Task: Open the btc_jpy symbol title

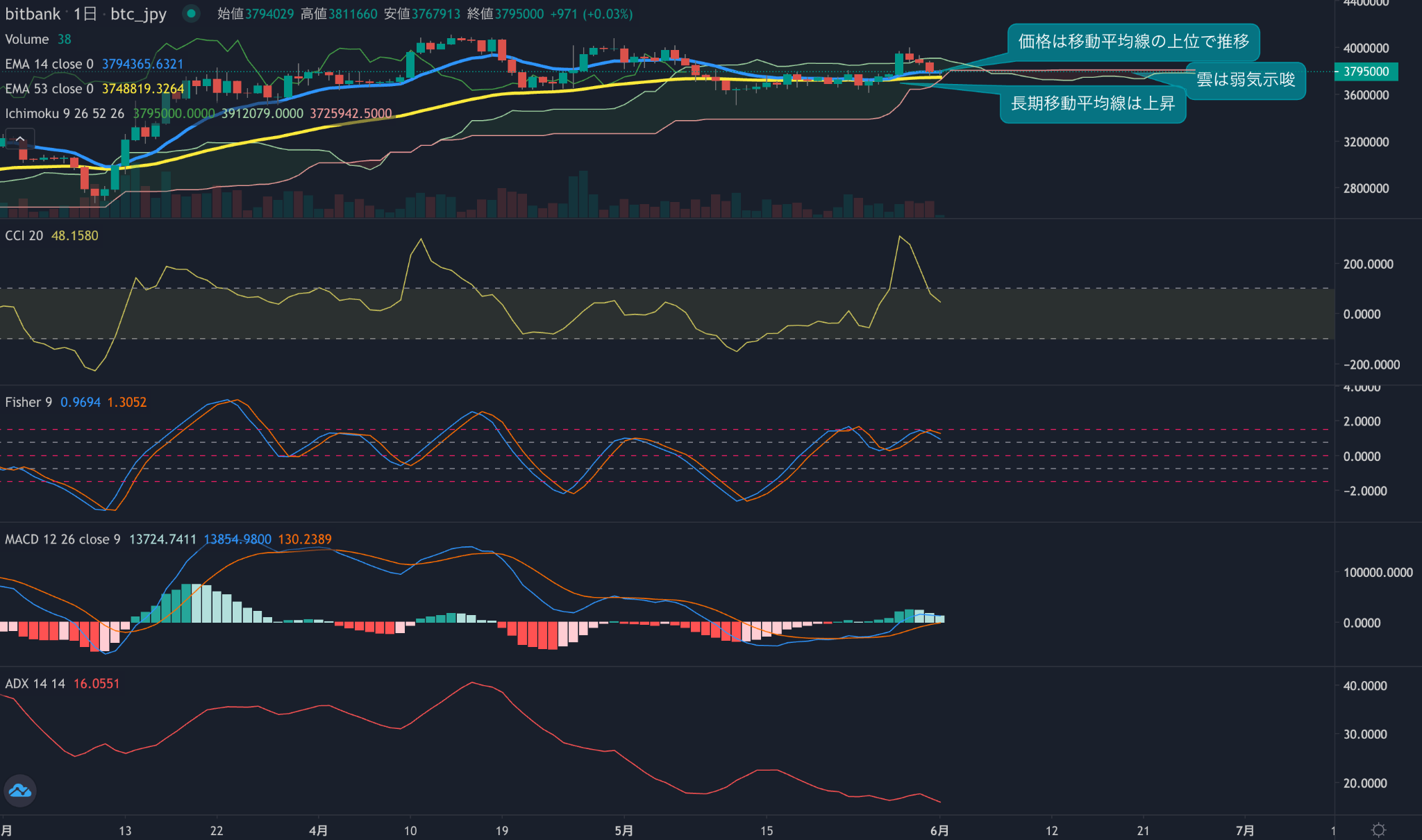Action: (138, 14)
